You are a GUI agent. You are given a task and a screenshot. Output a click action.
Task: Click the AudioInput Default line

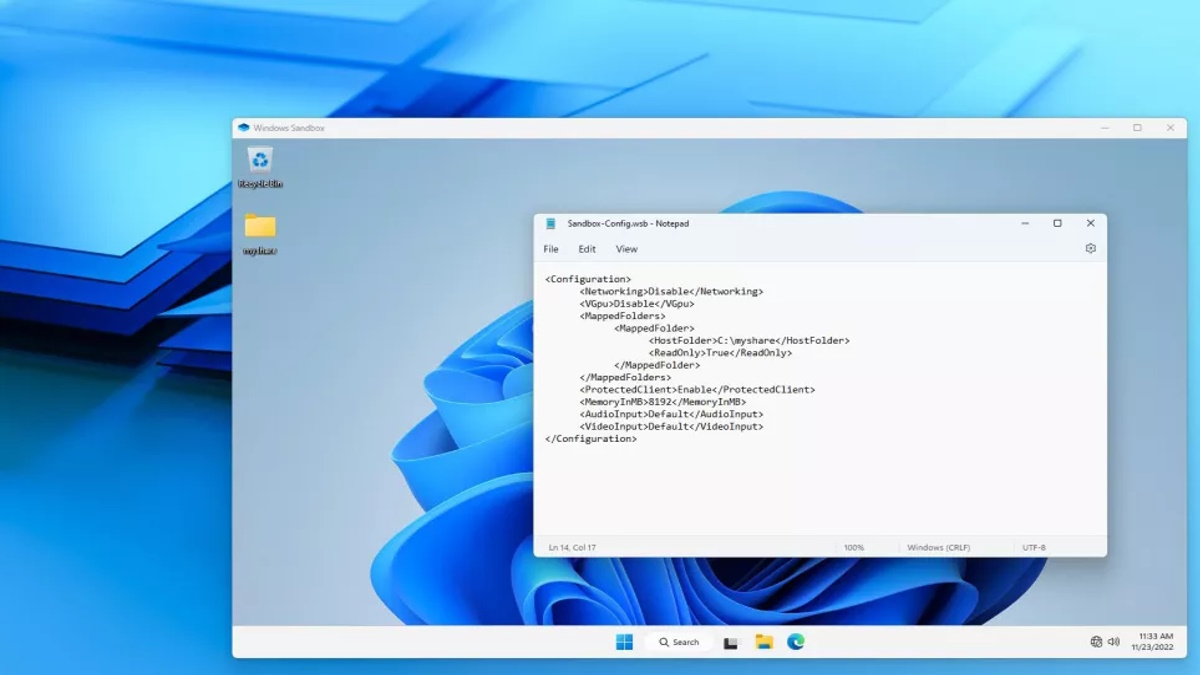tap(671, 414)
